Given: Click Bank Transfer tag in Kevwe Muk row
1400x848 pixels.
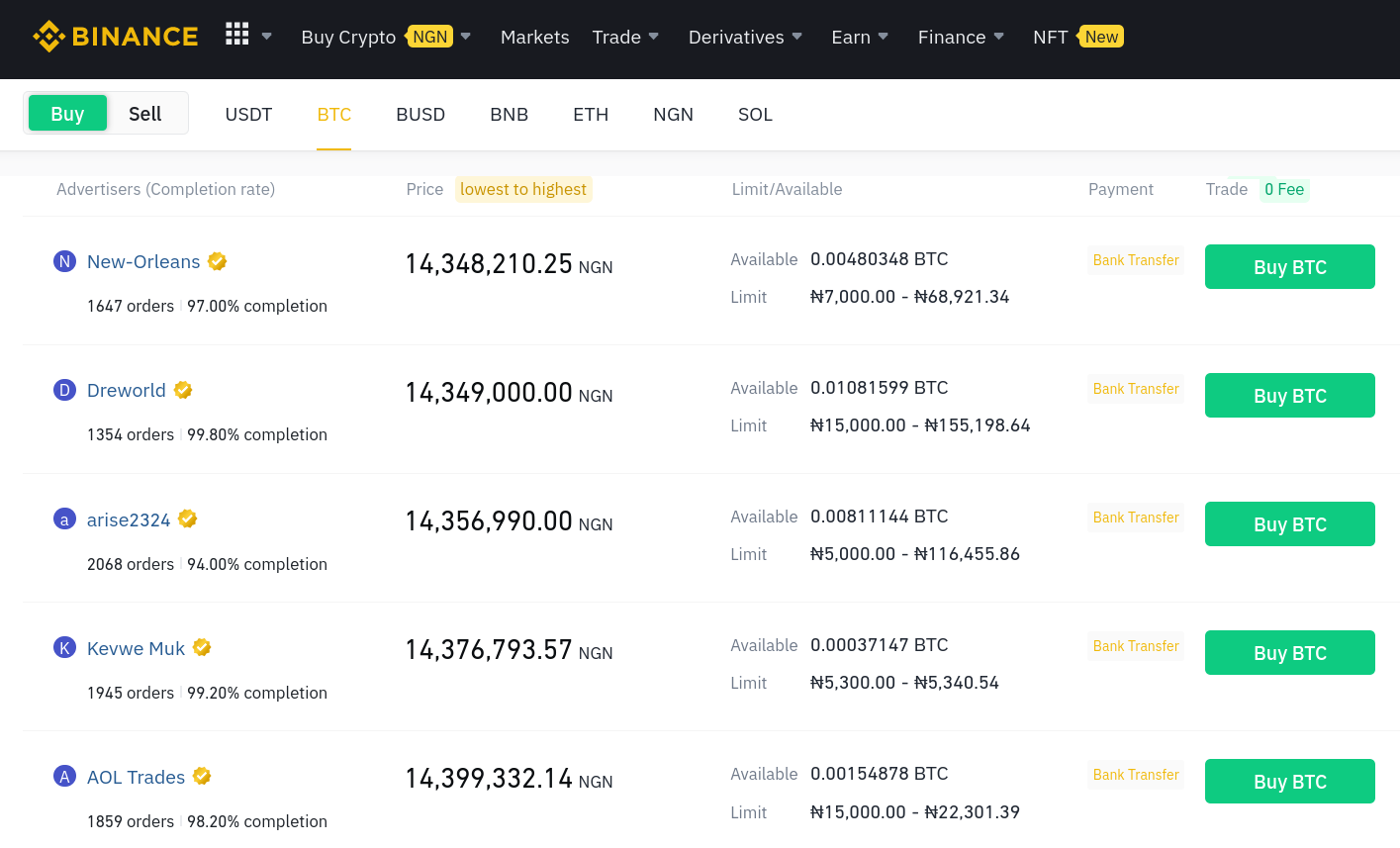Looking at the screenshot, I should (1136, 646).
